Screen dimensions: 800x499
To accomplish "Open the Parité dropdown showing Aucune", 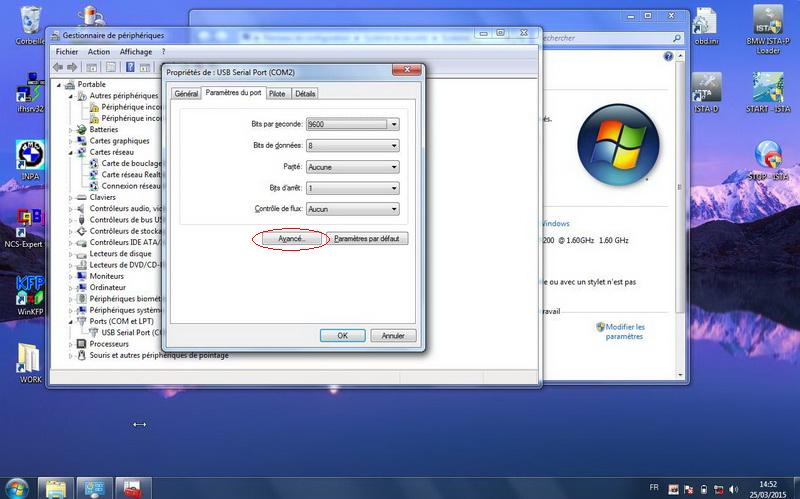I will pos(353,167).
